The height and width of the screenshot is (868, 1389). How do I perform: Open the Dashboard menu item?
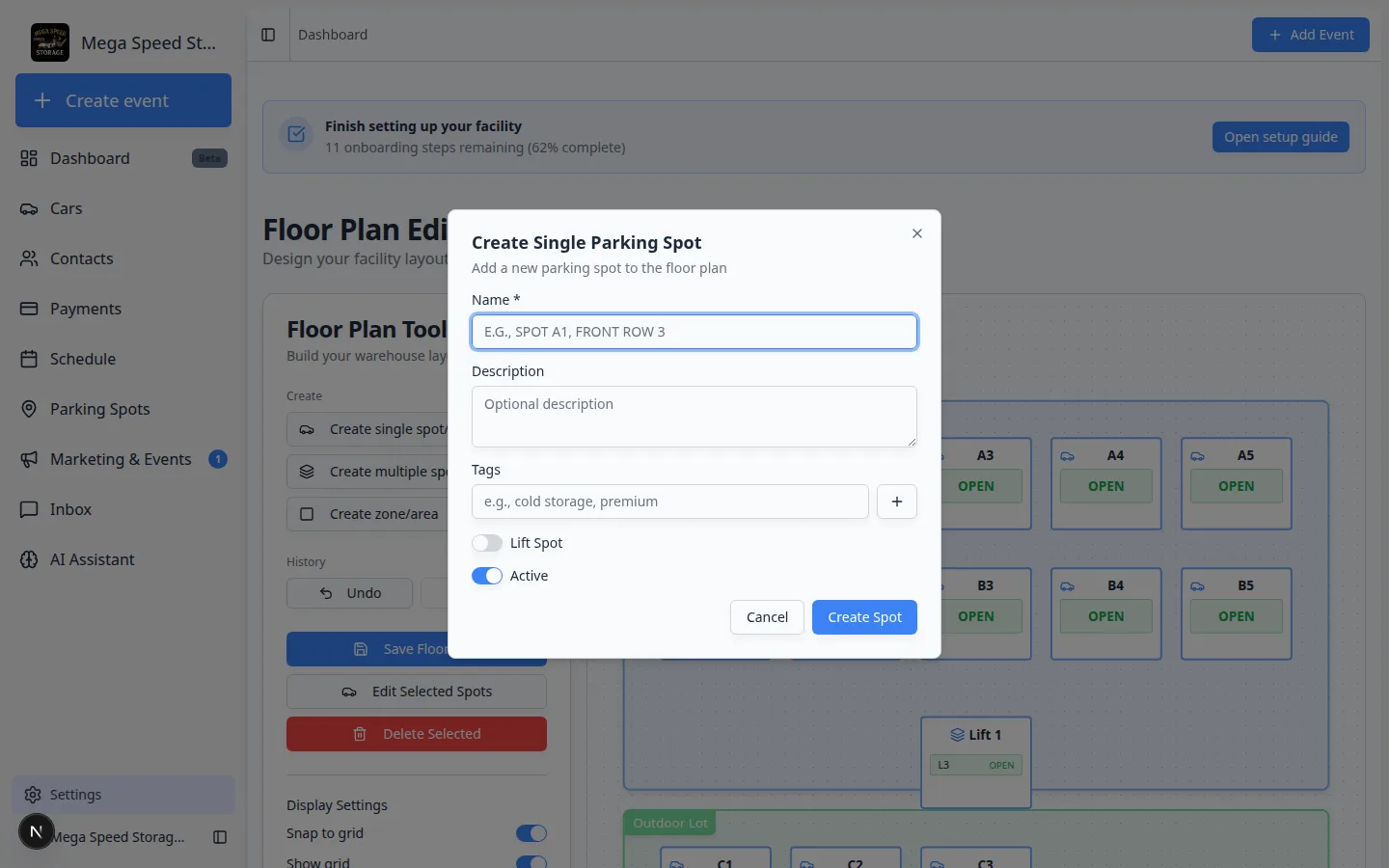pyautogui.click(x=123, y=158)
